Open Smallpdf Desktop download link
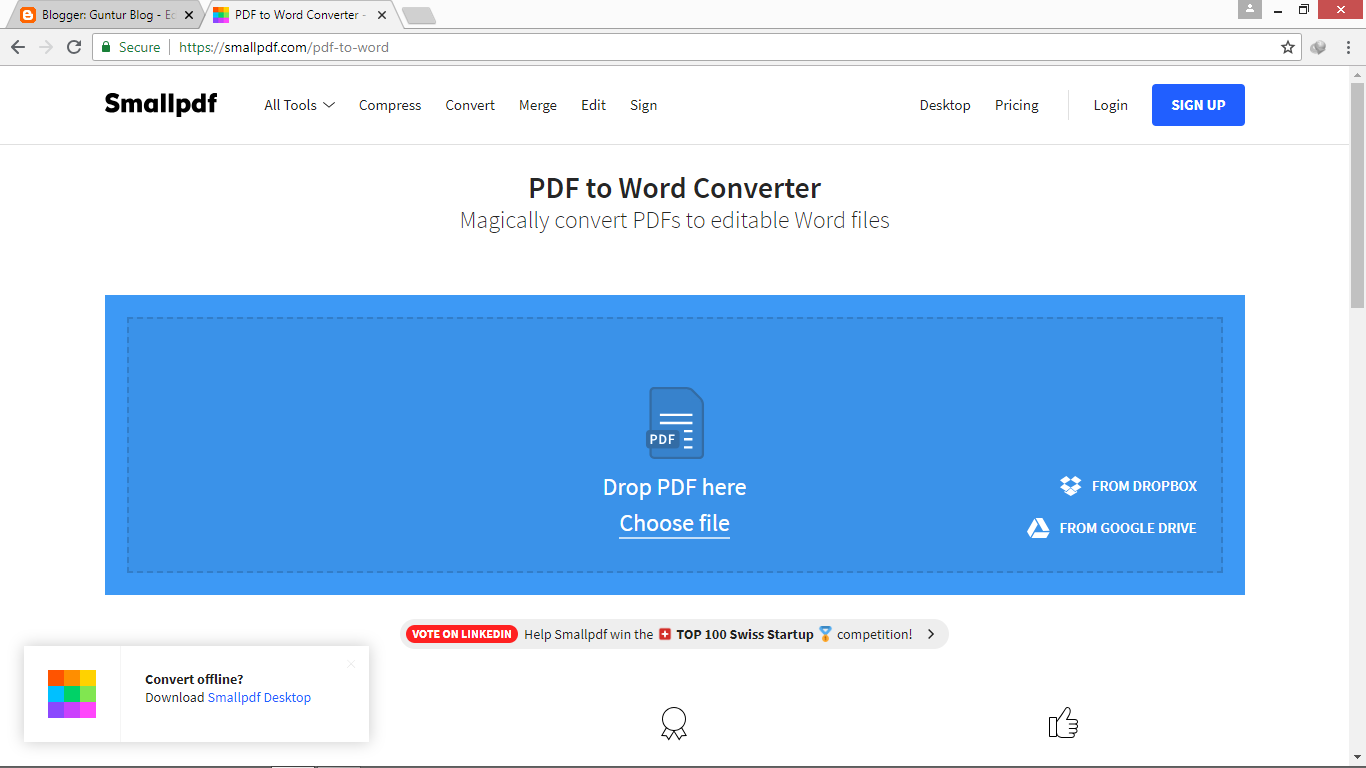This screenshot has height=768, width=1366. [259, 698]
